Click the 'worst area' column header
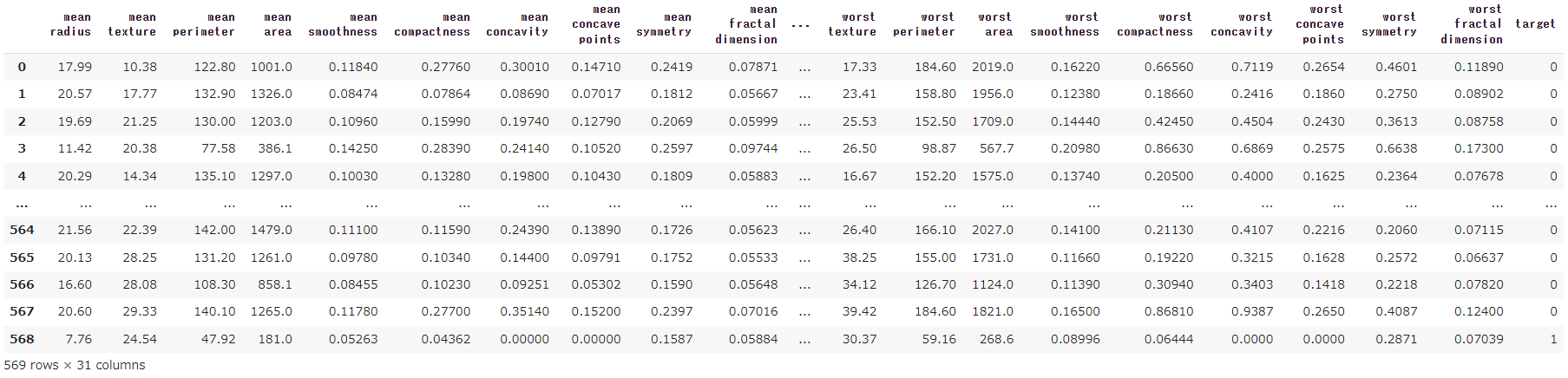This screenshot has width=1568, height=378. pos(994,24)
